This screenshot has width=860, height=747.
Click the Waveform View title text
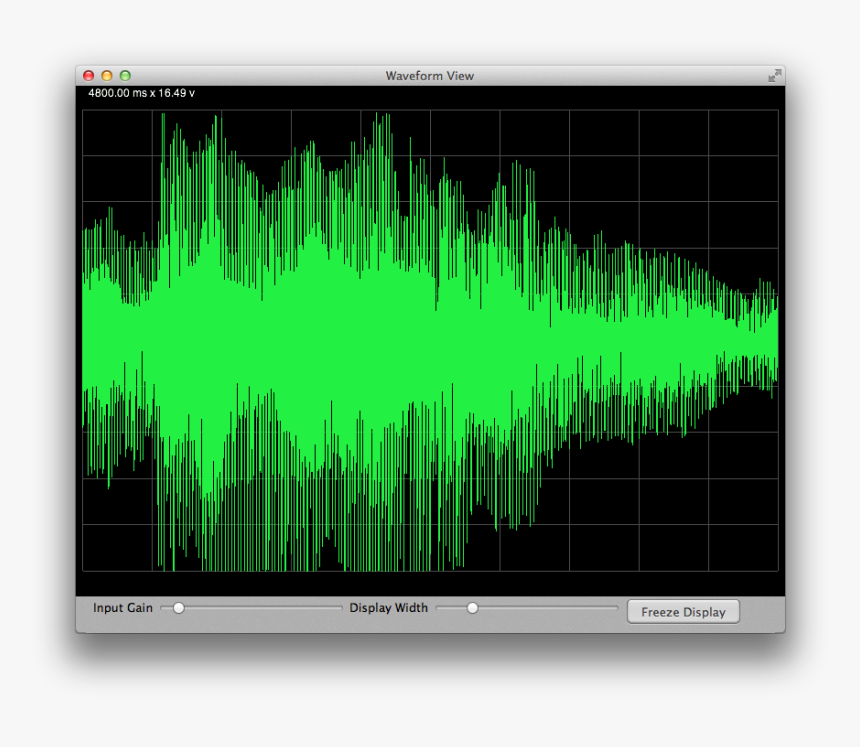(429, 76)
